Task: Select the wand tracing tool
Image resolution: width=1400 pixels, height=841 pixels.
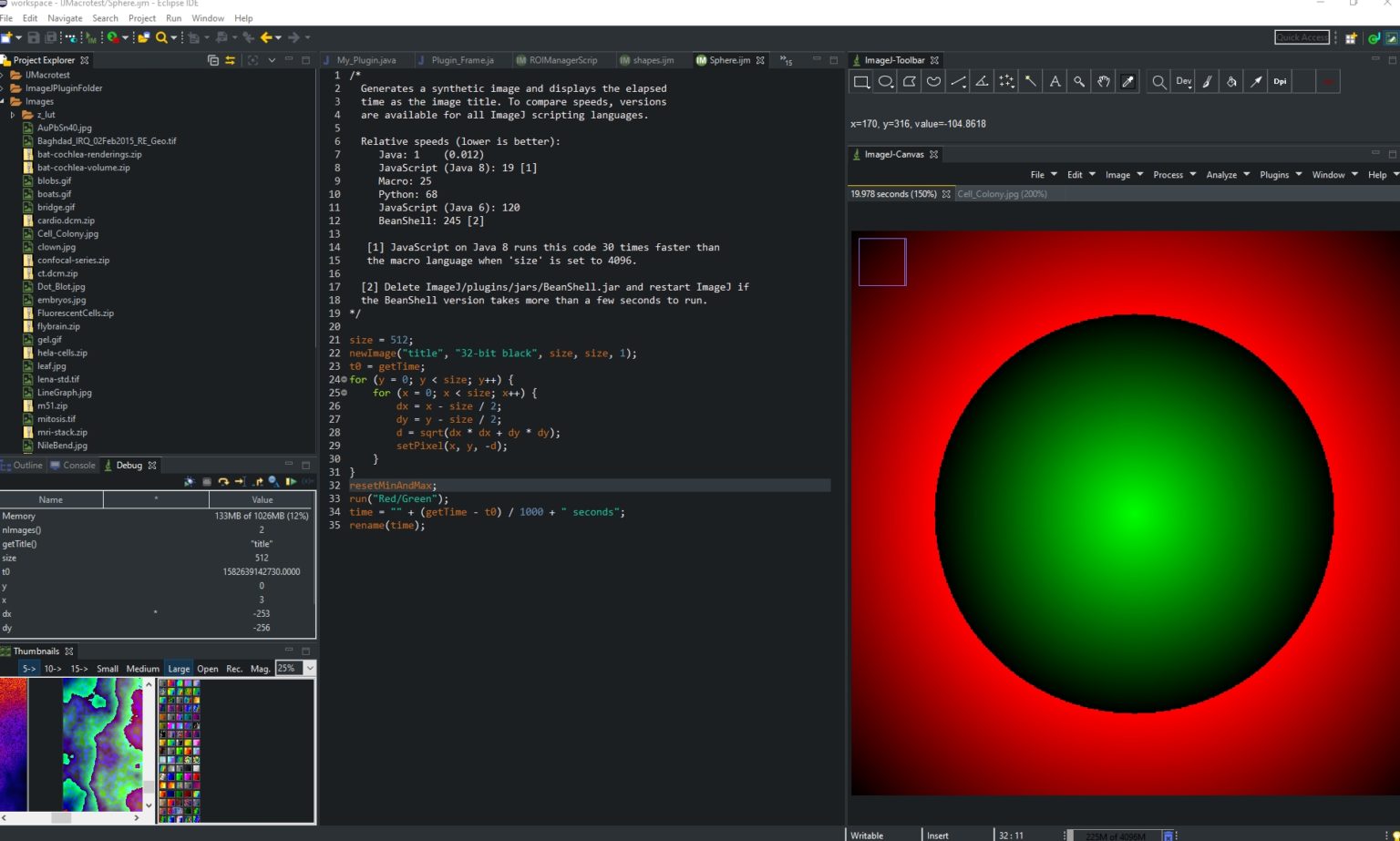Action: click(x=1031, y=80)
